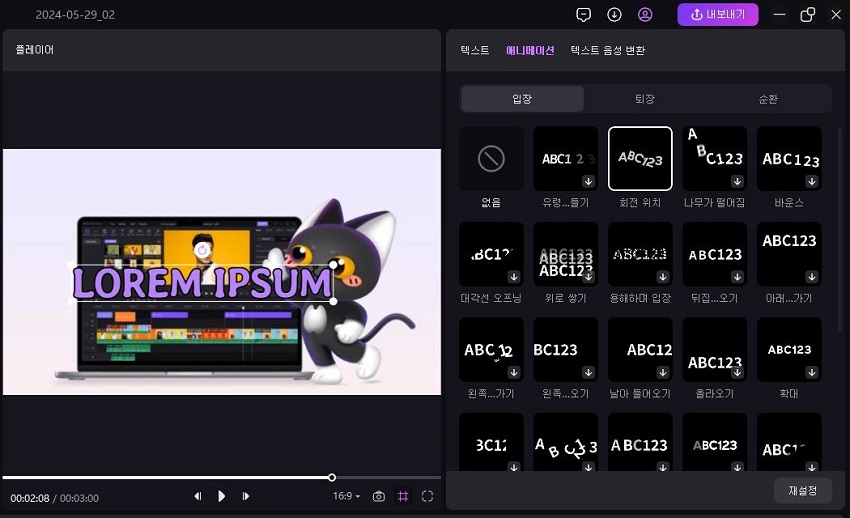Apply the 대각선 오프닝 animation preset

pyautogui.click(x=491, y=254)
